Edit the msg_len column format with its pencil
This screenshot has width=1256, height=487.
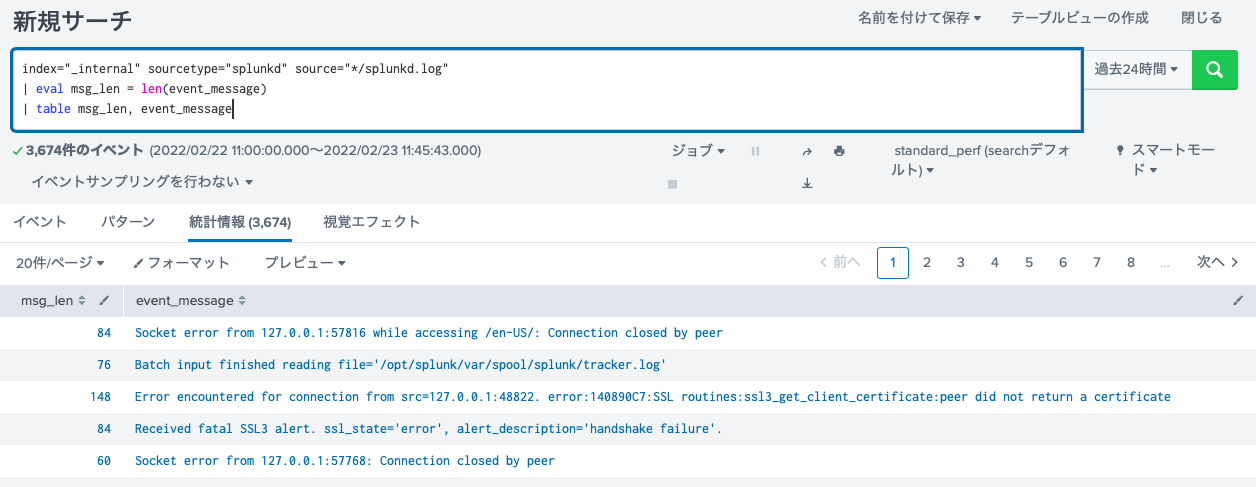pyautogui.click(x=104, y=300)
